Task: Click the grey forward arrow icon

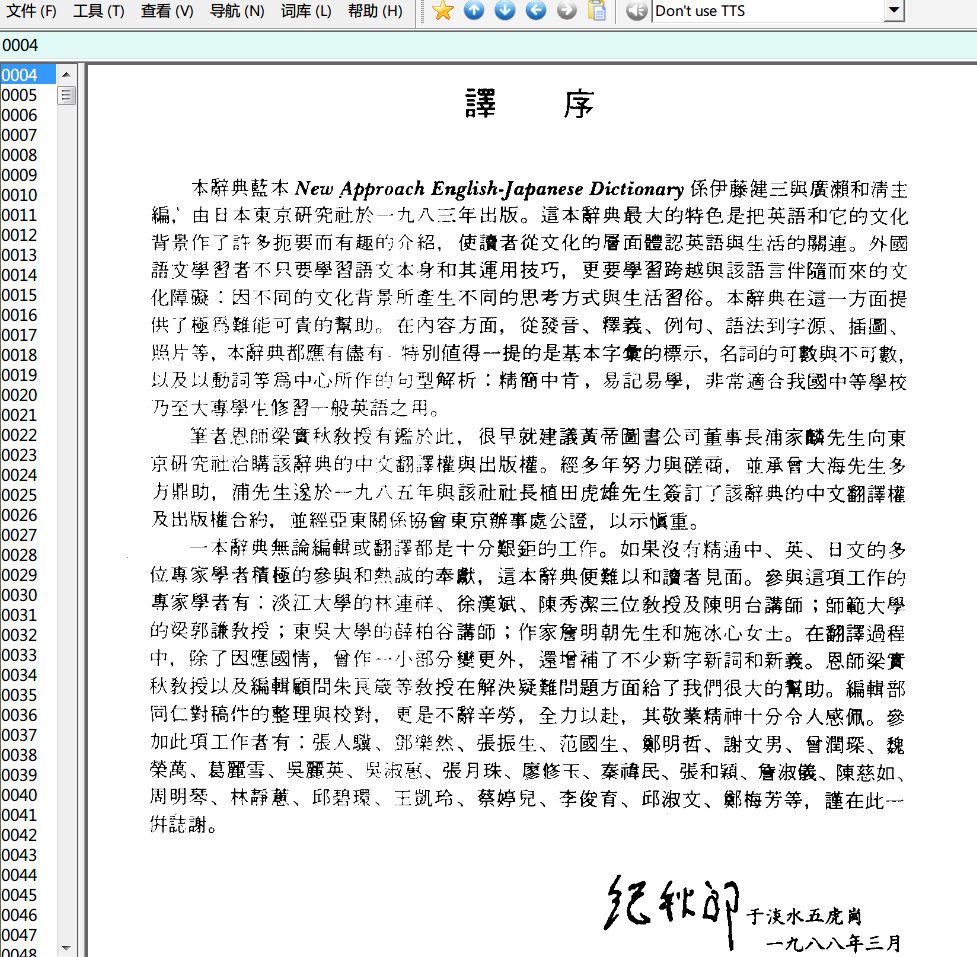Action: point(566,11)
